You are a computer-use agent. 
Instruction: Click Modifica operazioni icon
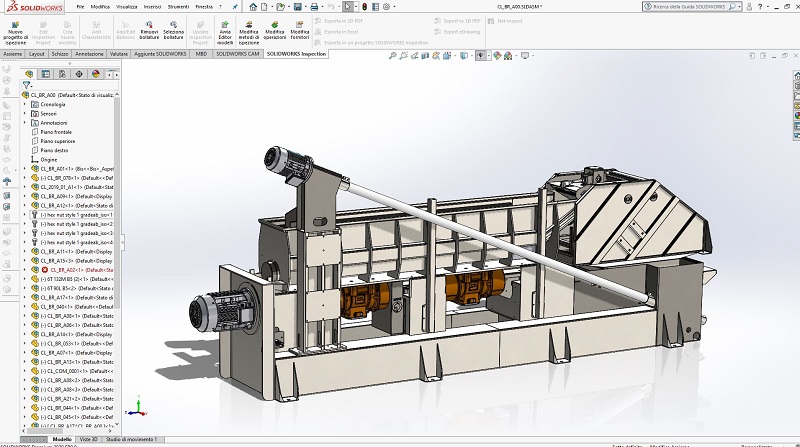(x=275, y=23)
